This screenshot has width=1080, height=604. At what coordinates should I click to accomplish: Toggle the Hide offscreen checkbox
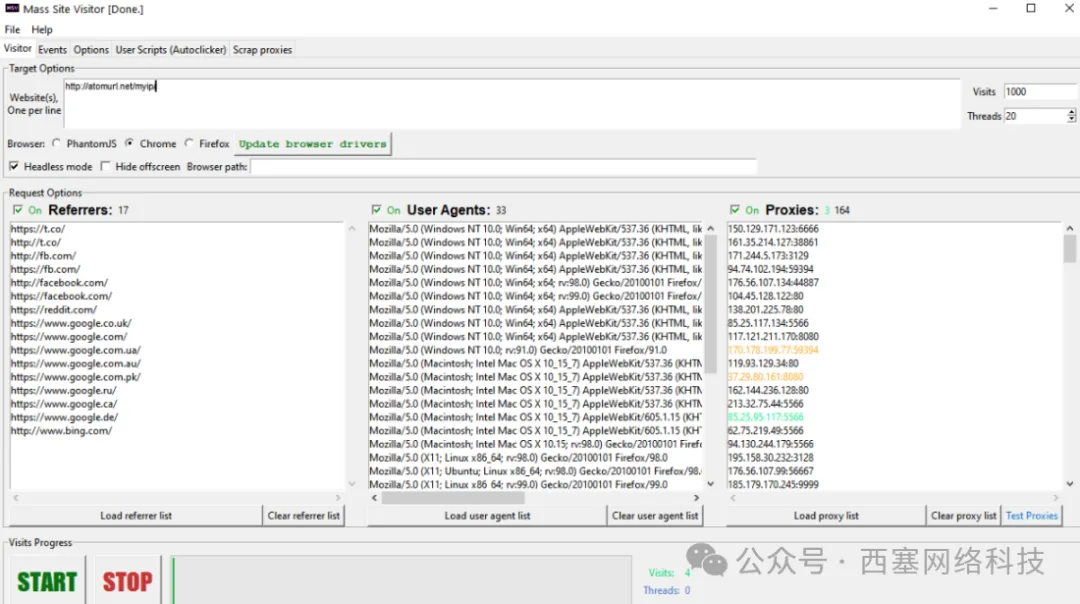[105, 166]
